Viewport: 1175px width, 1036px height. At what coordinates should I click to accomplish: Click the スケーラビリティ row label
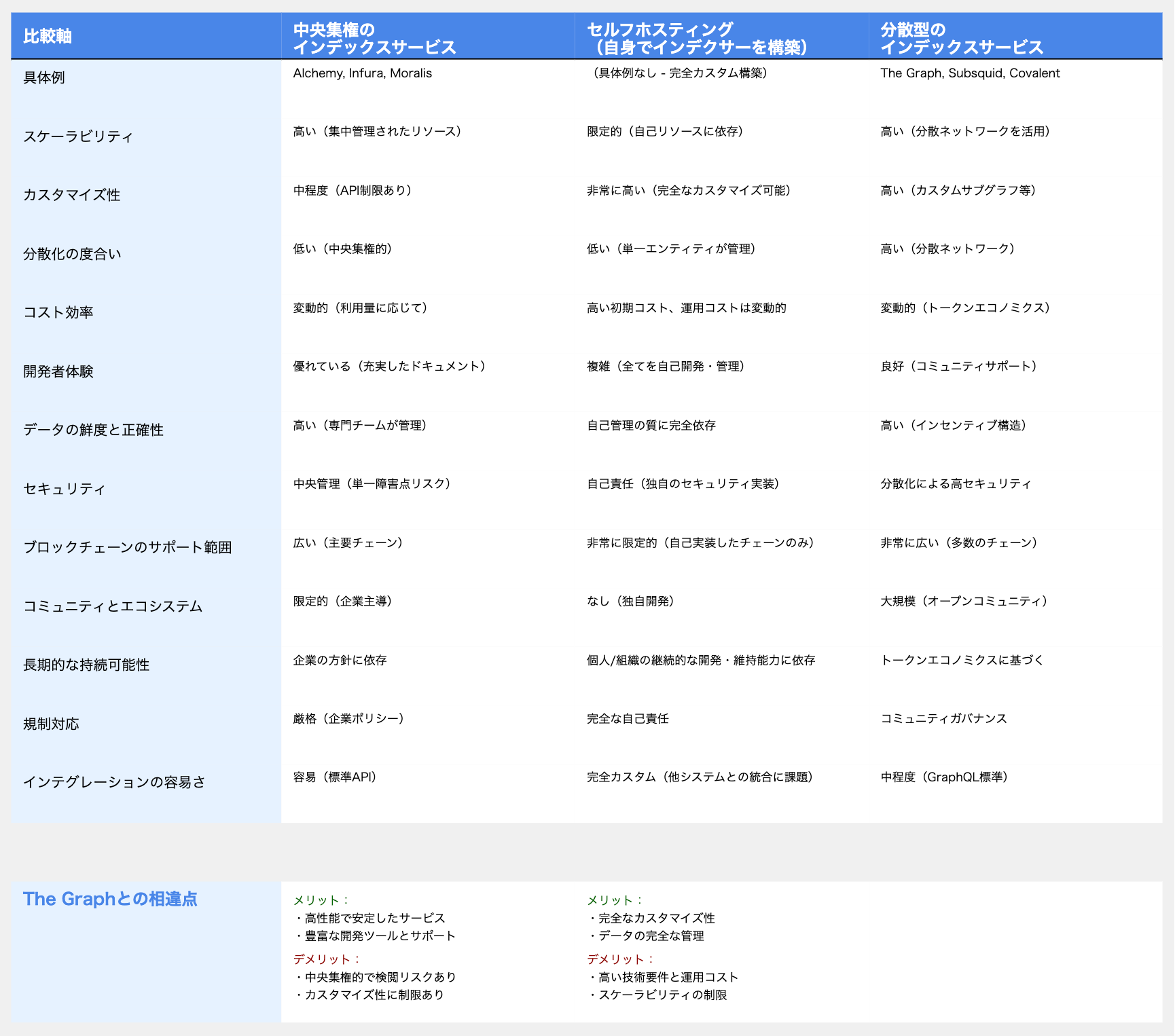click(78, 136)
